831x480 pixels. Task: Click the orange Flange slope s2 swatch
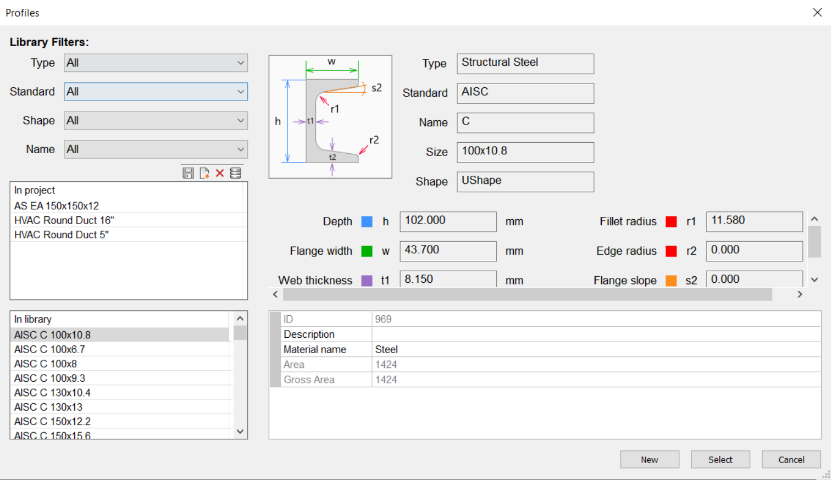[671, 280]
